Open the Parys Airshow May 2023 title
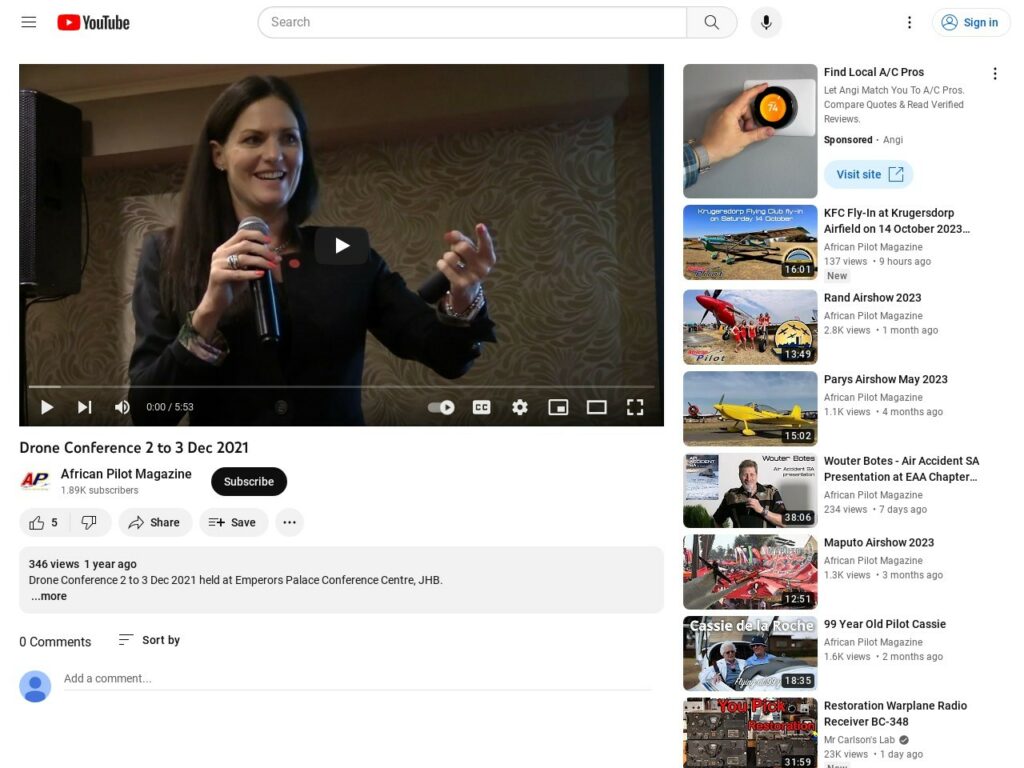The image size is (1024, 768). pyautogui.click(x=886, y=379)
